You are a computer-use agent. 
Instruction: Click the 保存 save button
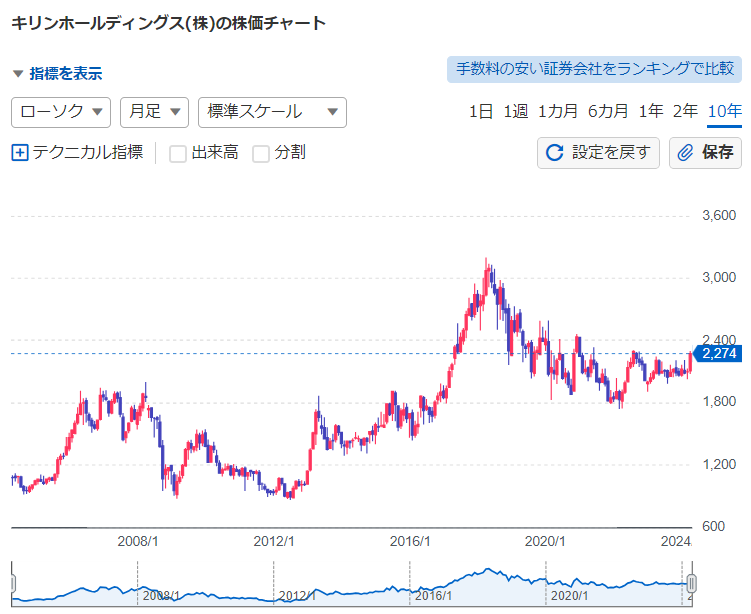click(x=705, y=153)
